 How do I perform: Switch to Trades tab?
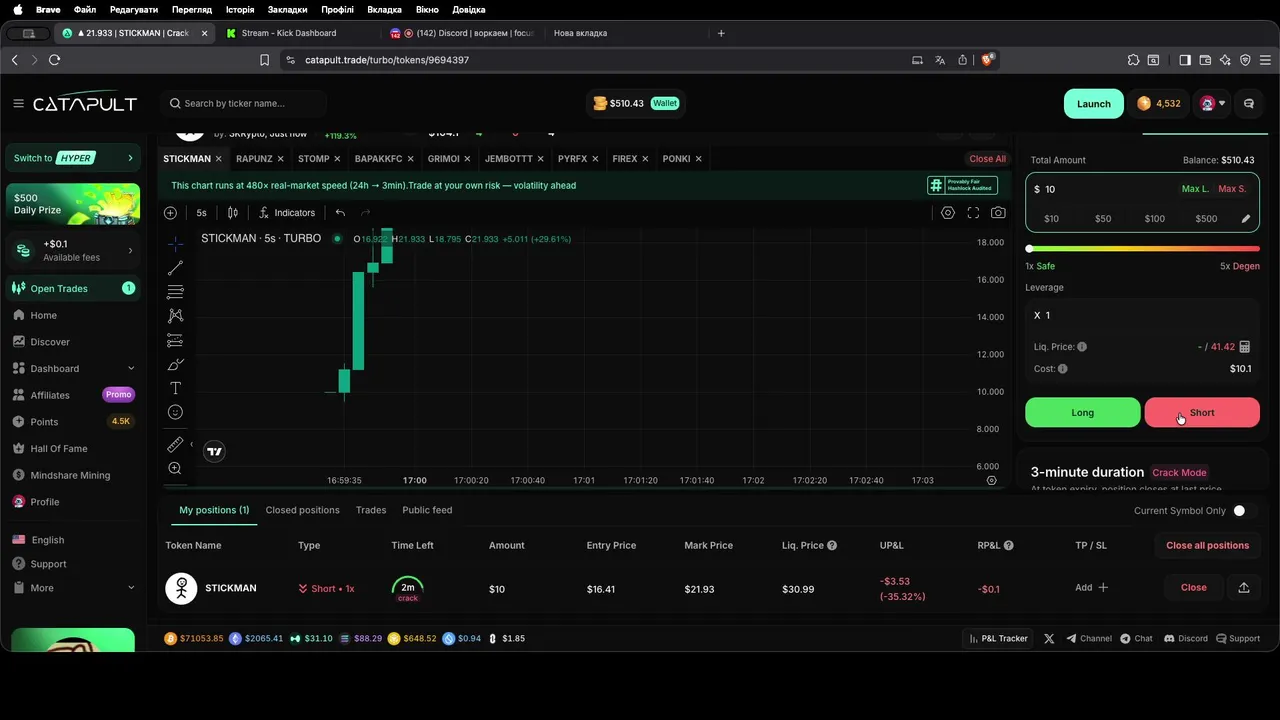[371, 510]
